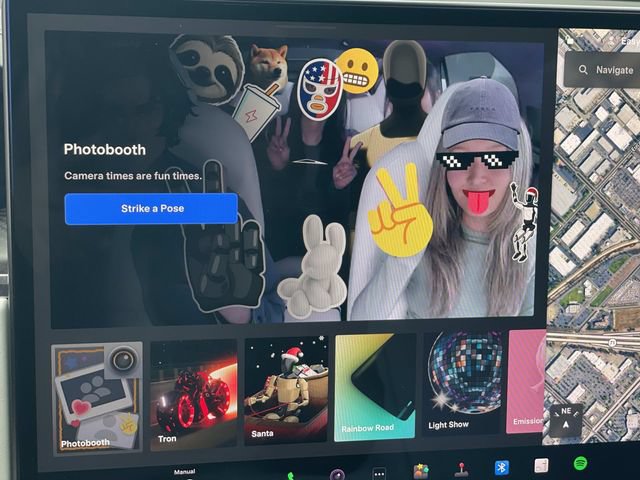Open the Emissions tile
This screenshot has height=480, width=640.
click(x=526, y=381)
